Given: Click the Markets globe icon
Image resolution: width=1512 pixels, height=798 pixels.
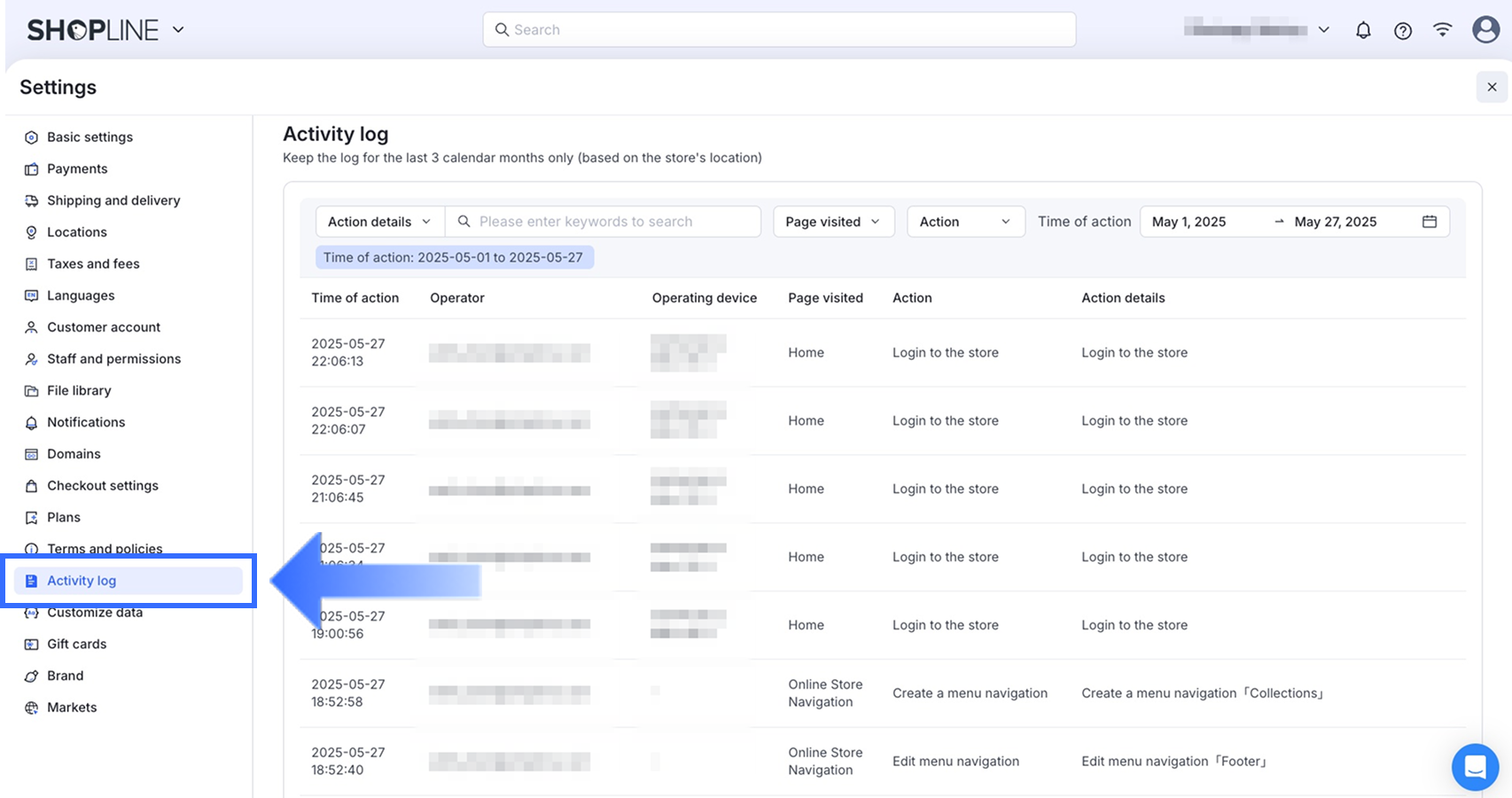Looking at the screenshot, I should click(x=32, y=708).
